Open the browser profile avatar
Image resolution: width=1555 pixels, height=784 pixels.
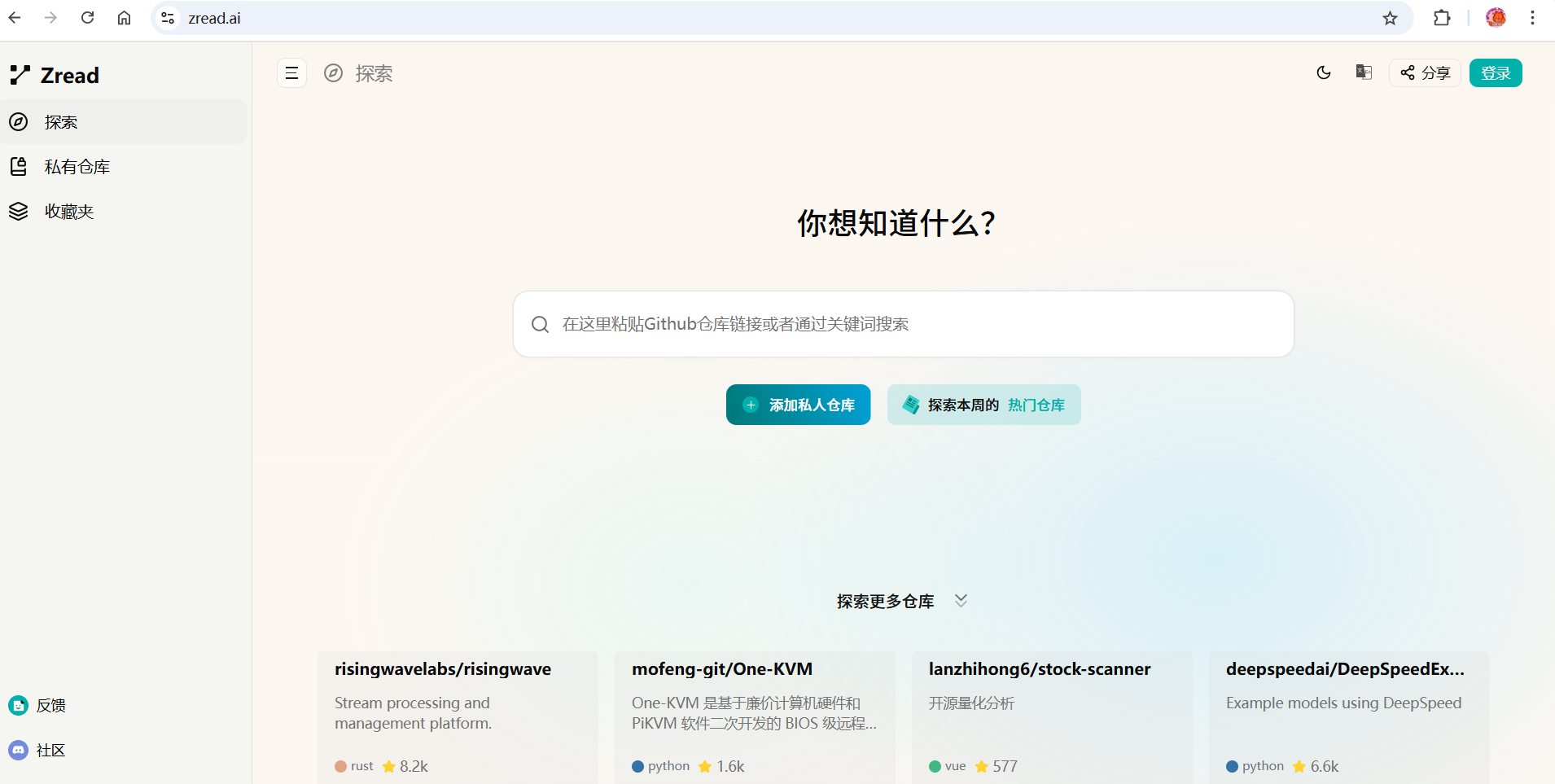tap(1496, 18)
